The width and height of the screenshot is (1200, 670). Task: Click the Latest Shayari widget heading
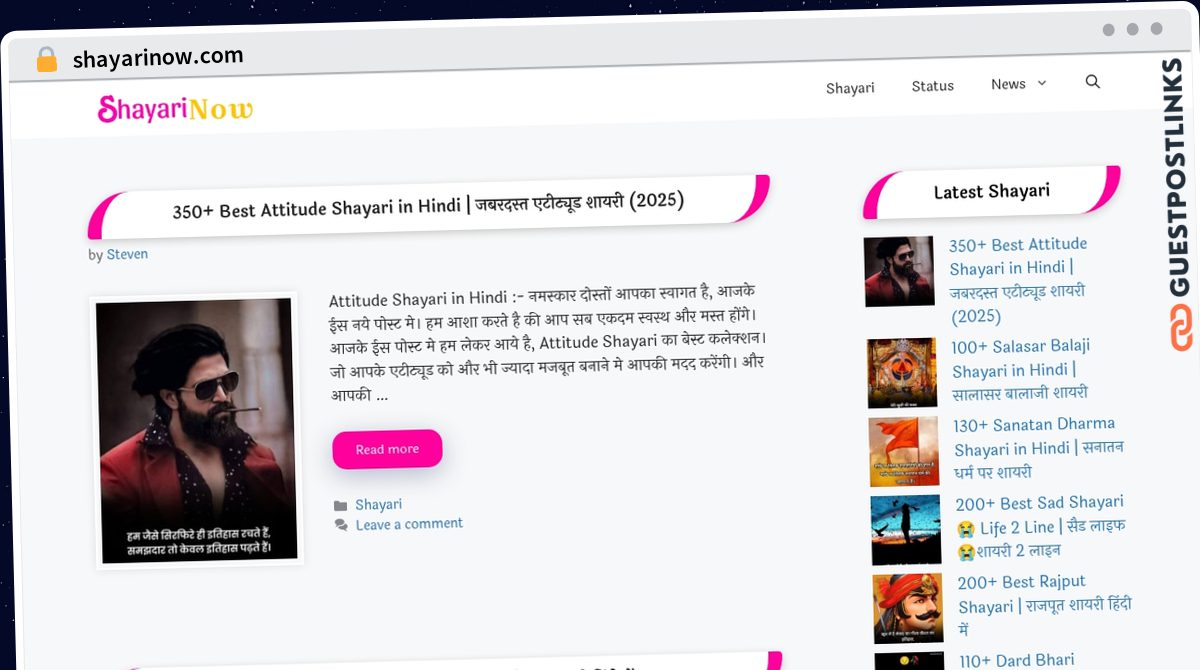pyautogui.click(x=991, y=191)
